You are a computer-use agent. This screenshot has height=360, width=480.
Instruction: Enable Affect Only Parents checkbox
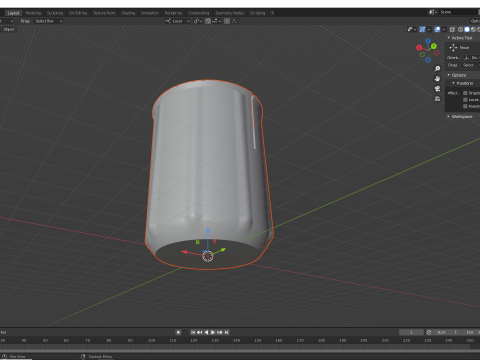tap(465, 106)
